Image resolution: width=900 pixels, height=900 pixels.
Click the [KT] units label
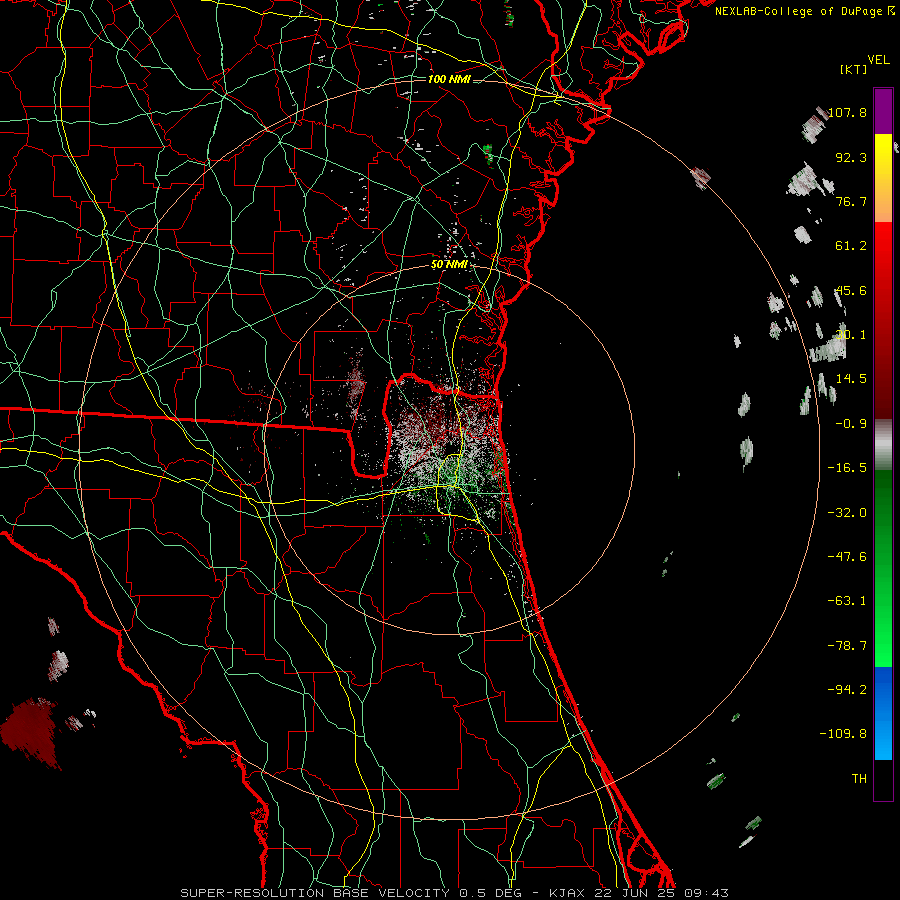point(853,69)
